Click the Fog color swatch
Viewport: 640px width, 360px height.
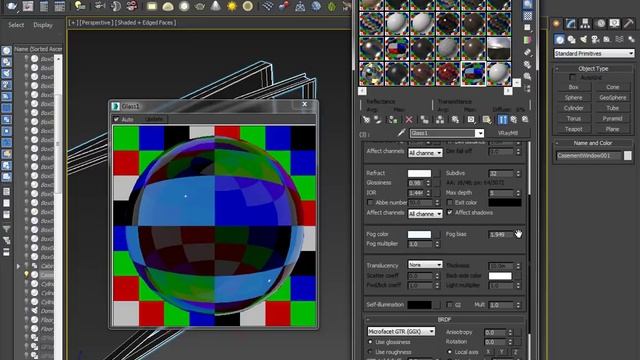pos(419,234)
